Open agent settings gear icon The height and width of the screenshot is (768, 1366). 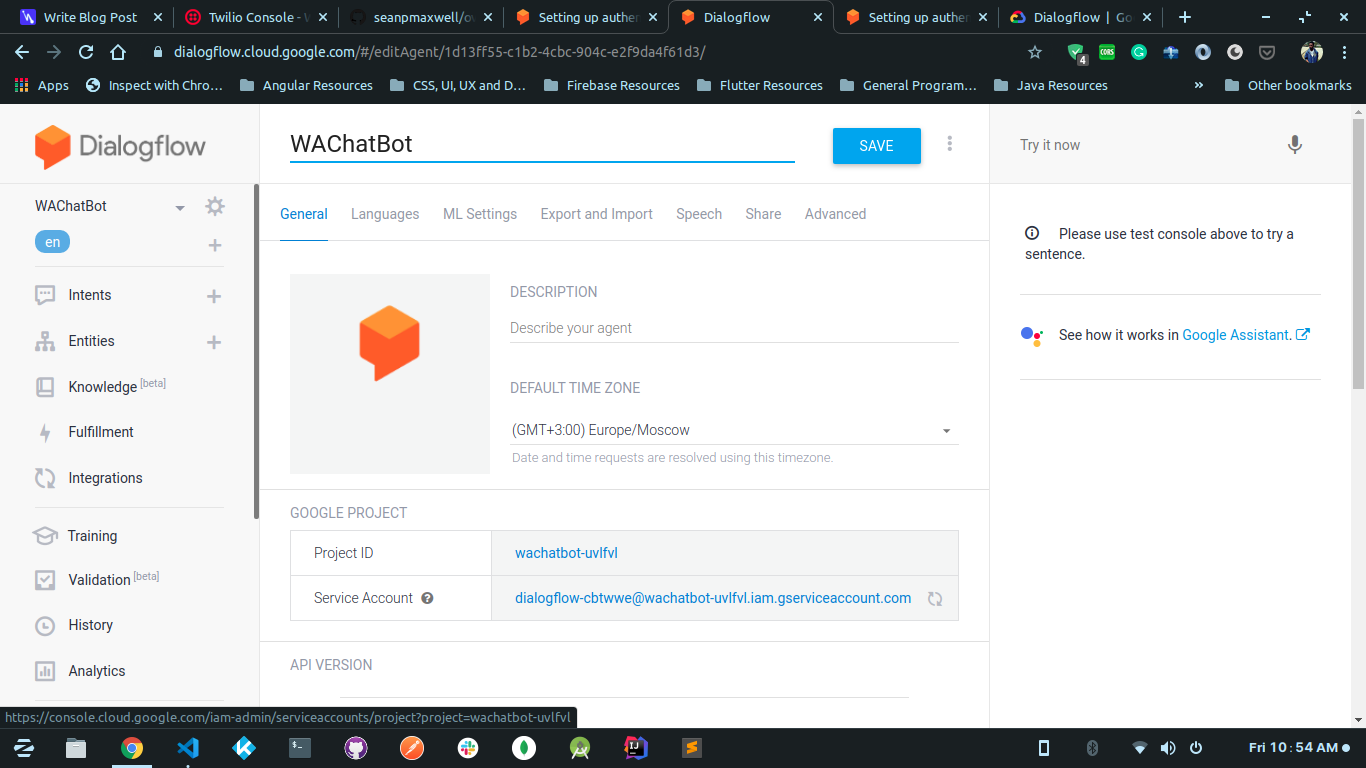click(215, 206)
